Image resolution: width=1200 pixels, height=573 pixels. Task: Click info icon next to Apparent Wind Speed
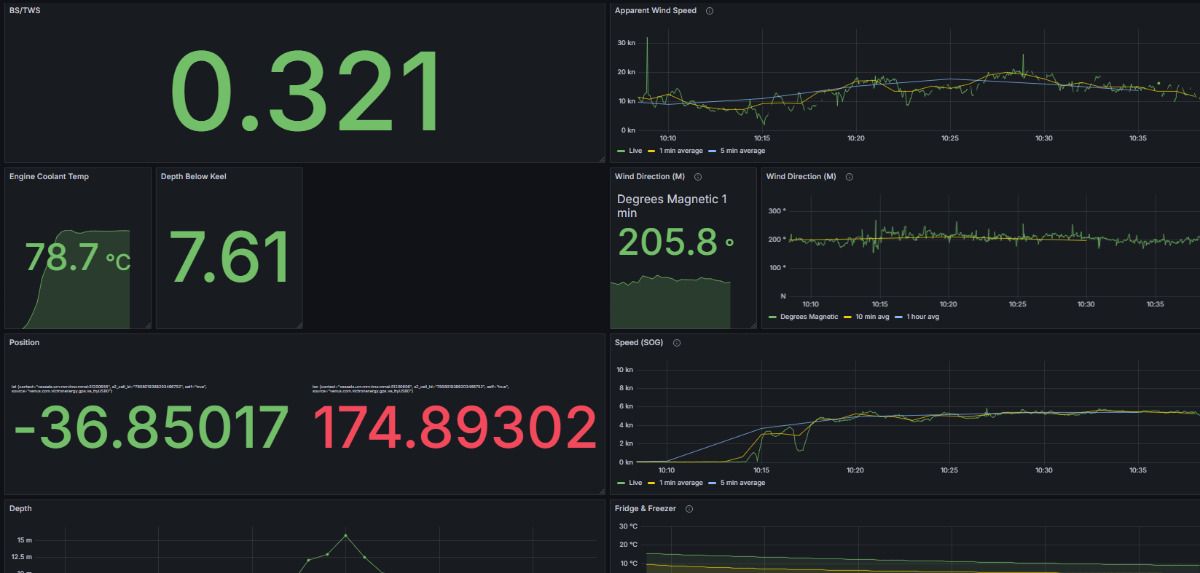709,11
